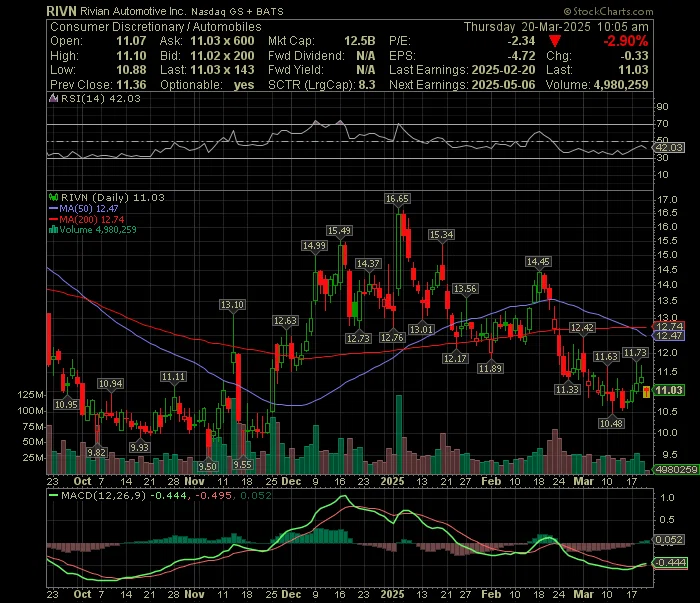Click the 14.99 price label
This screenshot has height=603, width=700.
coord(315,245)
